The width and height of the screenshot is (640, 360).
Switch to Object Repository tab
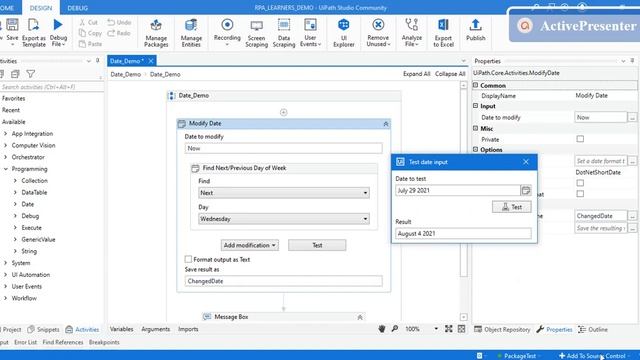pos(502,329)
